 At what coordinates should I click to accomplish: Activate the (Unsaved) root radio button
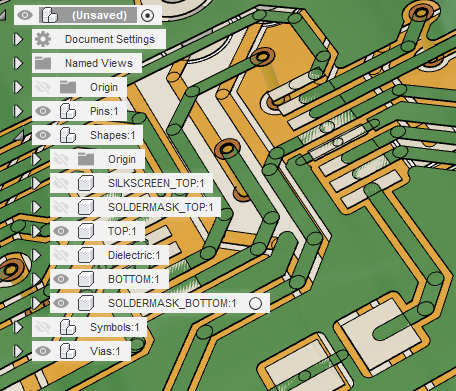(x=147, y=15)
